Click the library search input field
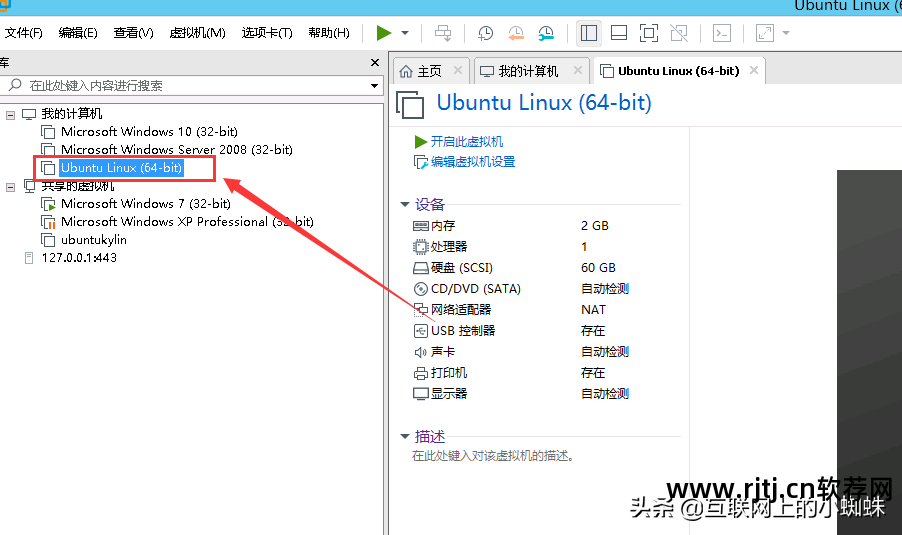 click(x=190, y=86)
